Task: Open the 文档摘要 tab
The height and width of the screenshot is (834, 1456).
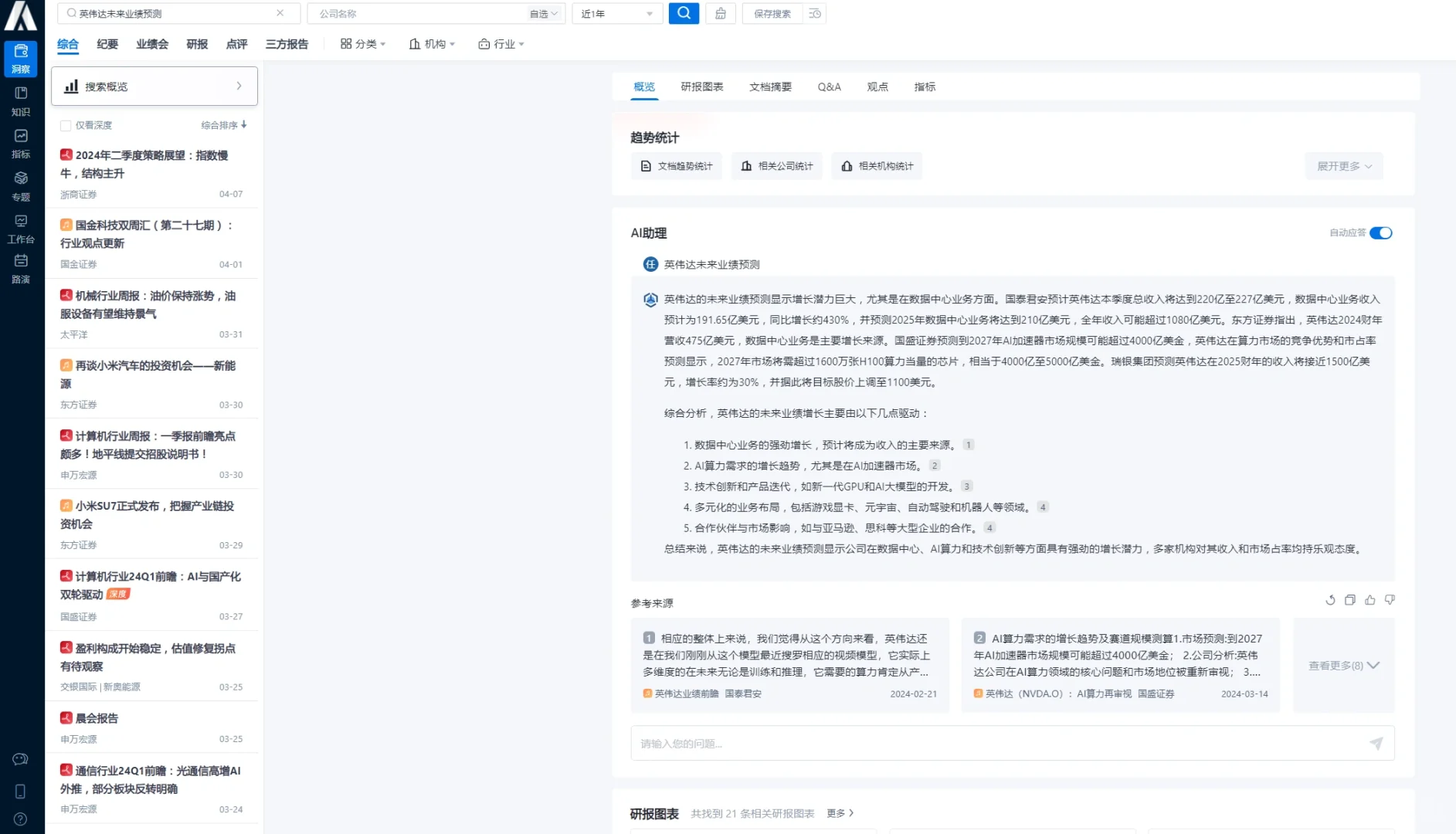Action: pos(770,86)
